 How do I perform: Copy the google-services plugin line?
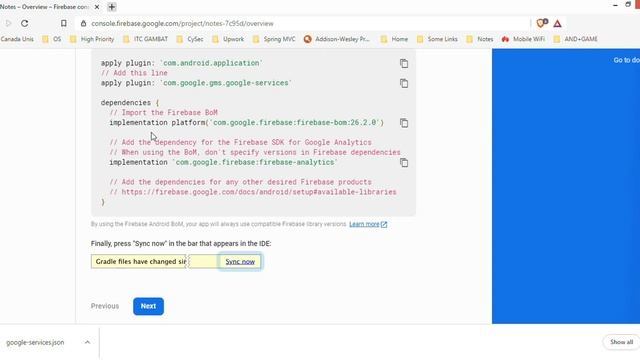pos(404,83)
